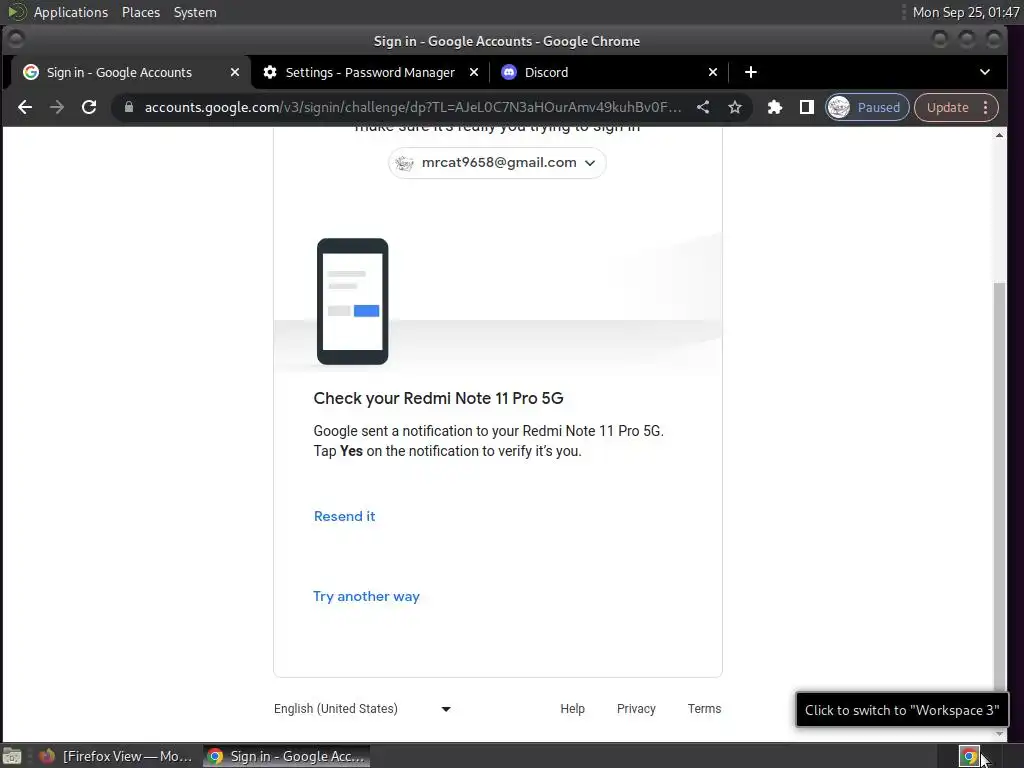Select the Sign in - Google Acc taskbar window
1024x768 pixels.
pyautogui.click(x=286, y=756)
